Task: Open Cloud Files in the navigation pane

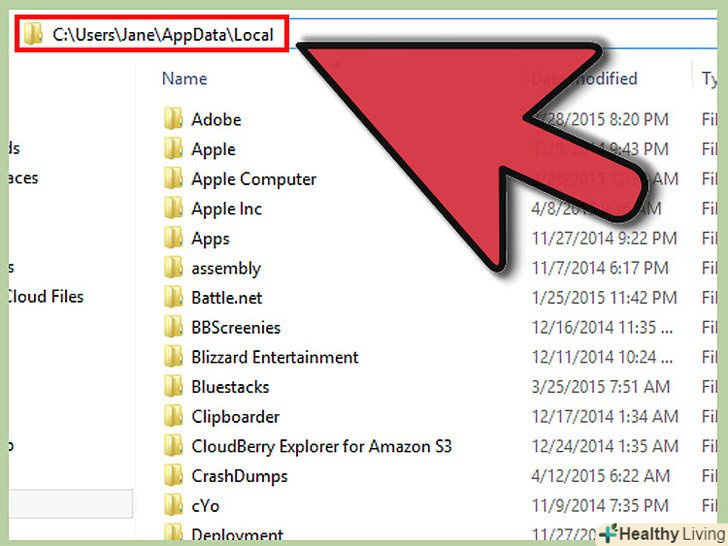Action: (45, 297)
